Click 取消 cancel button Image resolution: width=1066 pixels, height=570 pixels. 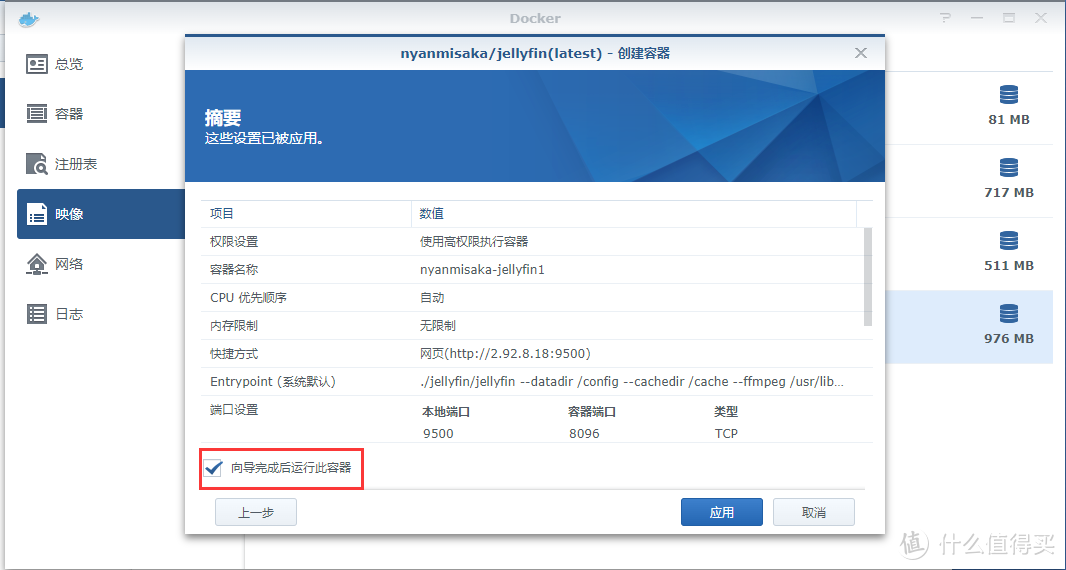click(814, 512)
